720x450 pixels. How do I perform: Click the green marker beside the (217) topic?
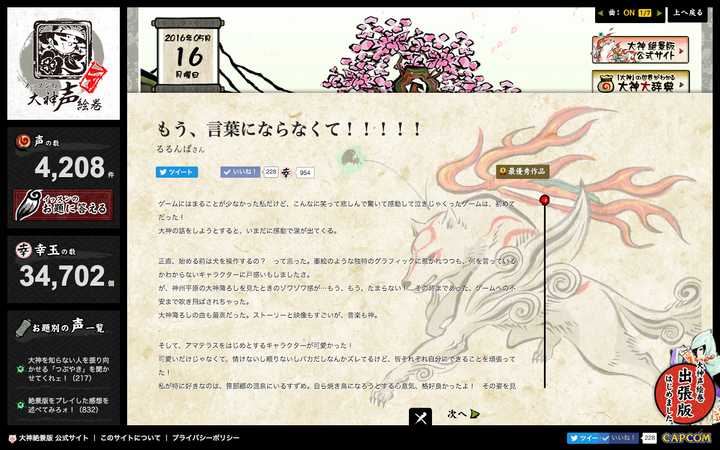[20, 369]
